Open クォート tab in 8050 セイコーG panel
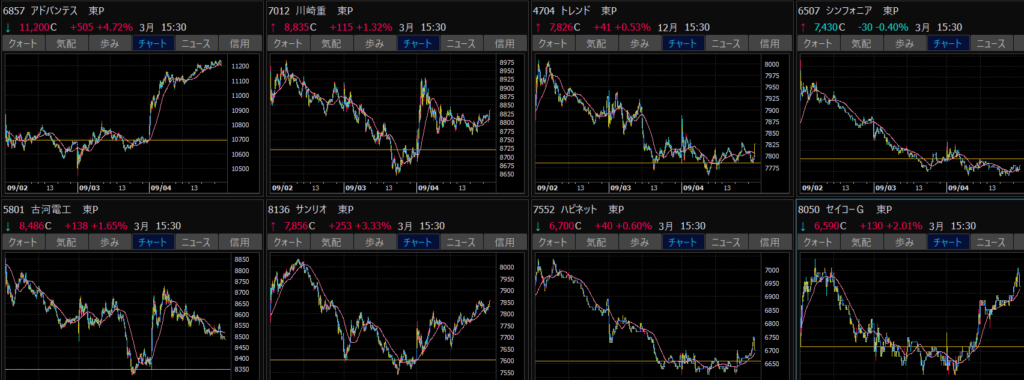 tap(819, 242)
